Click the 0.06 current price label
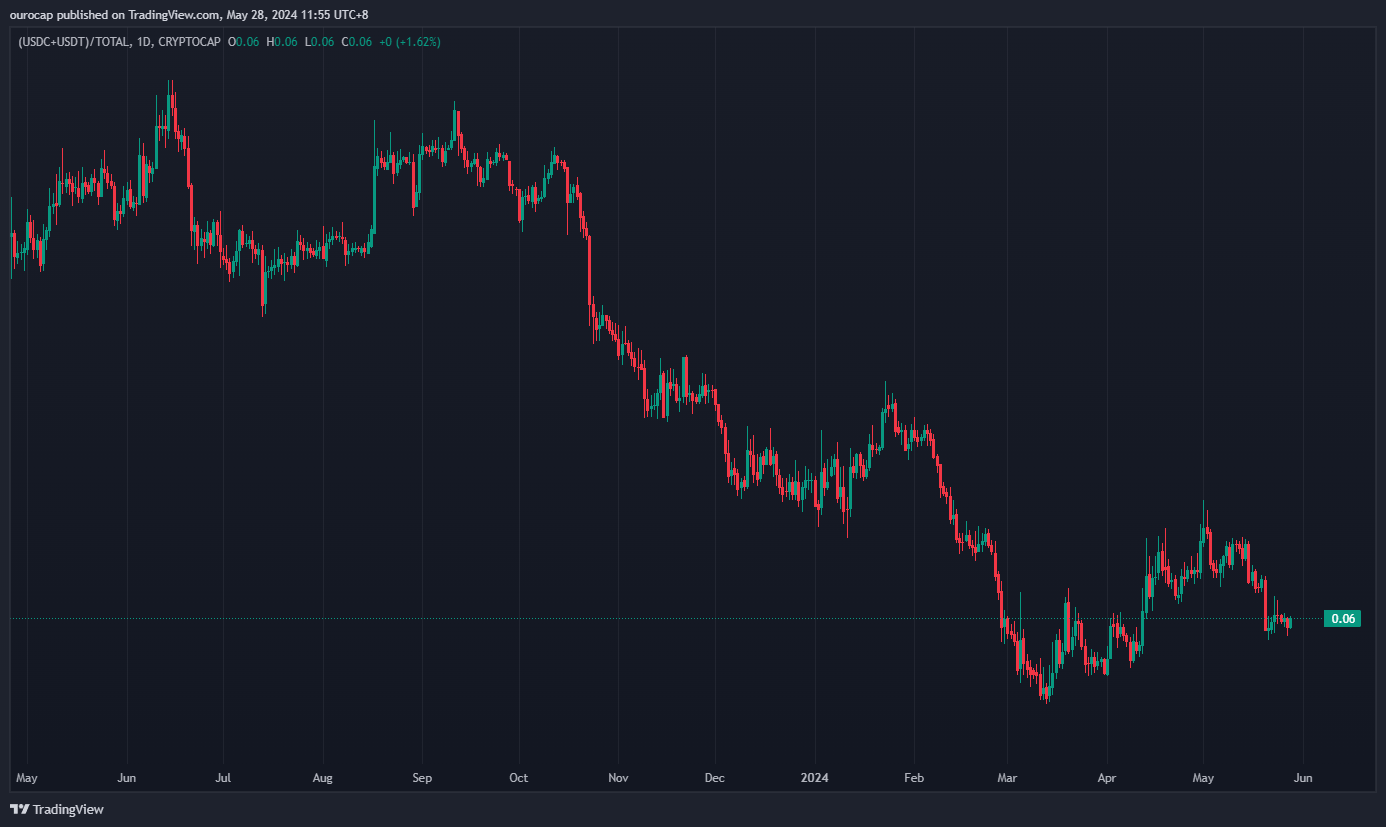 pyautogui.click(x=1342, y=619)
